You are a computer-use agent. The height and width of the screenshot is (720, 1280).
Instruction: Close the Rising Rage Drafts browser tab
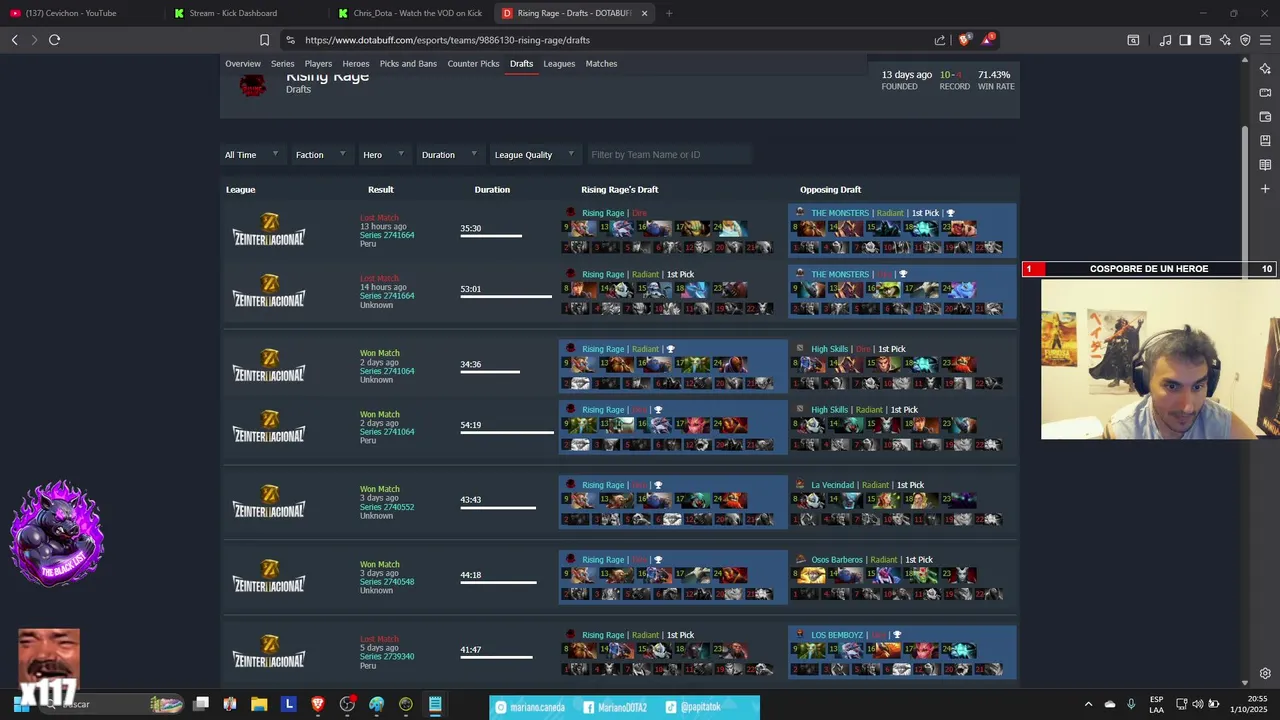point(644,13)
